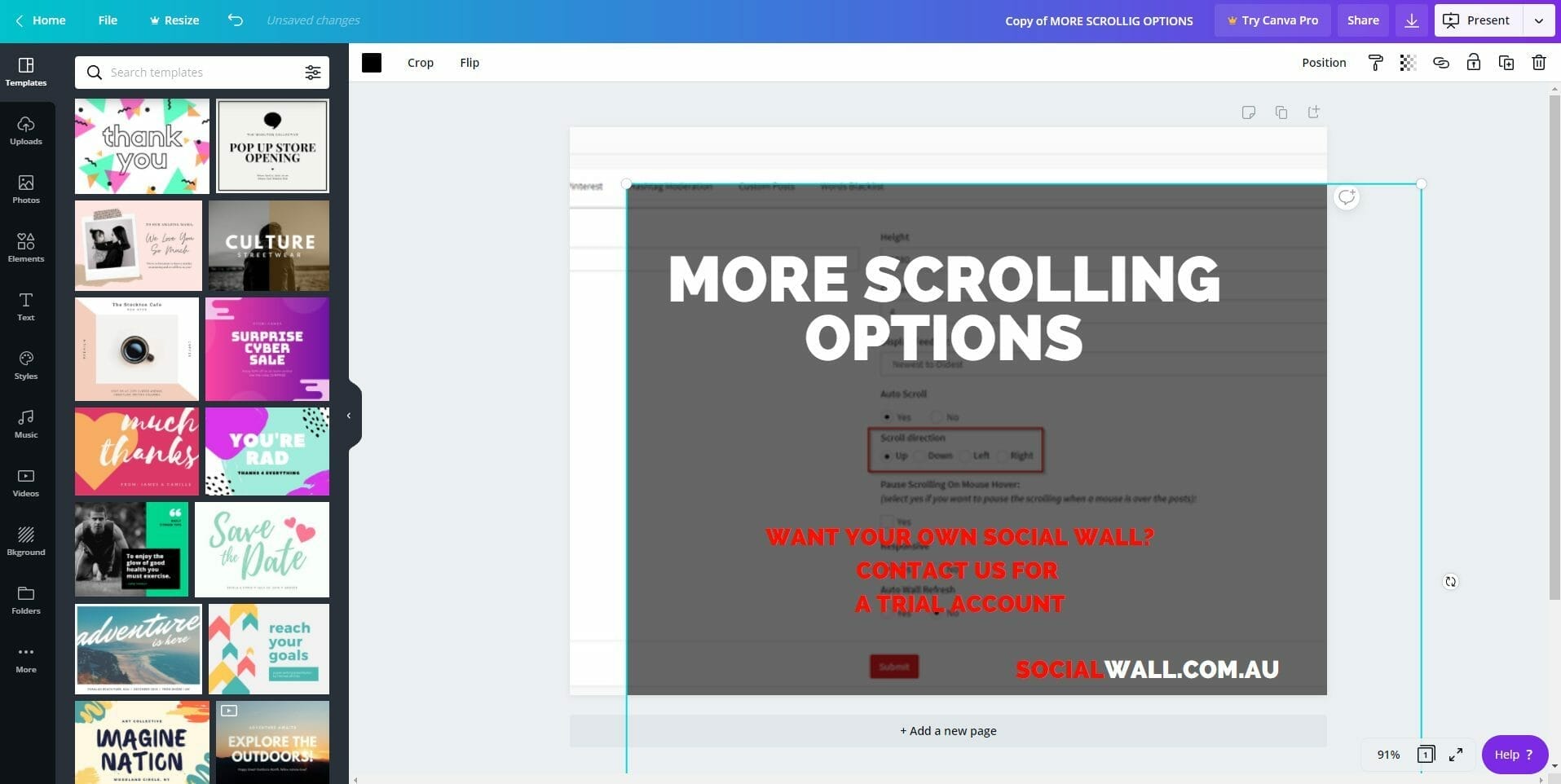Open the Uploads side panel
This screenshot has width=1561, height=784.
pos(26,130)
